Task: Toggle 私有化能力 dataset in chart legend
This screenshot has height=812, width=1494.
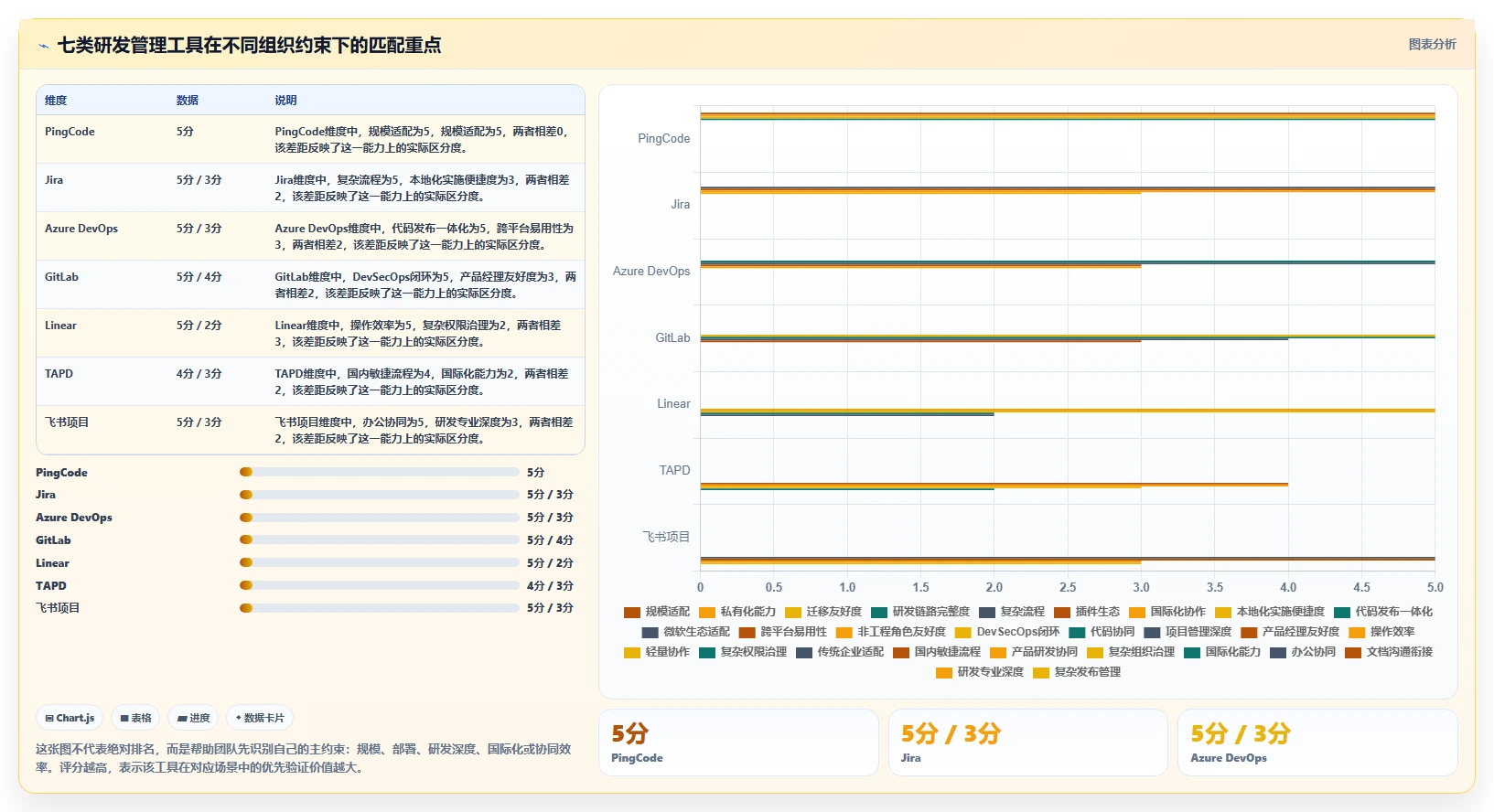Action: tap(737, 612)
